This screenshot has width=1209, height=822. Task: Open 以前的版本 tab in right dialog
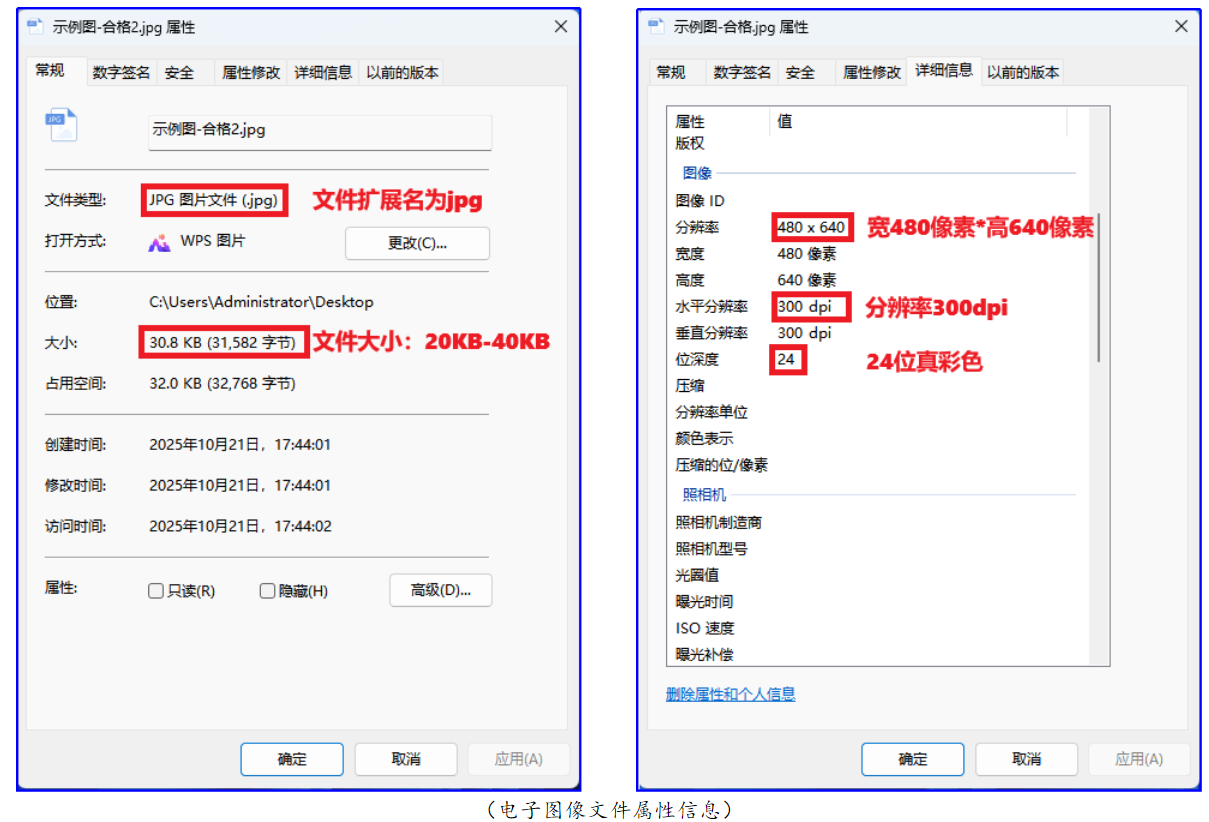(1023, 72)
